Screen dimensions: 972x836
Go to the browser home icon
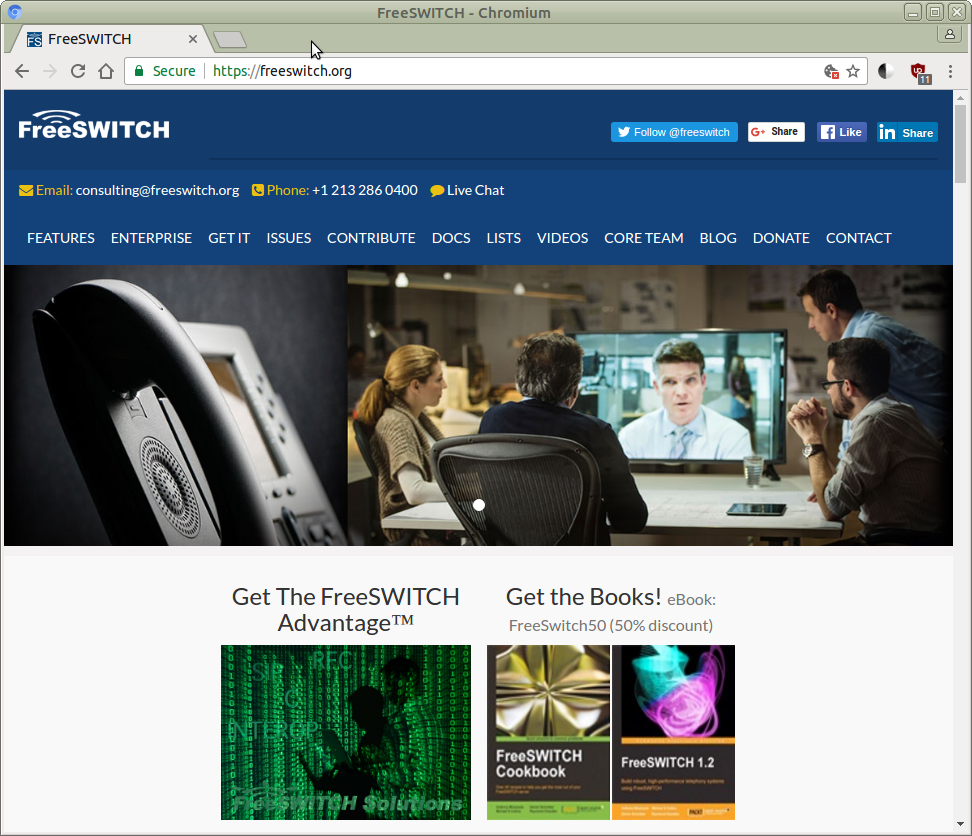click(x=106, y=71)
